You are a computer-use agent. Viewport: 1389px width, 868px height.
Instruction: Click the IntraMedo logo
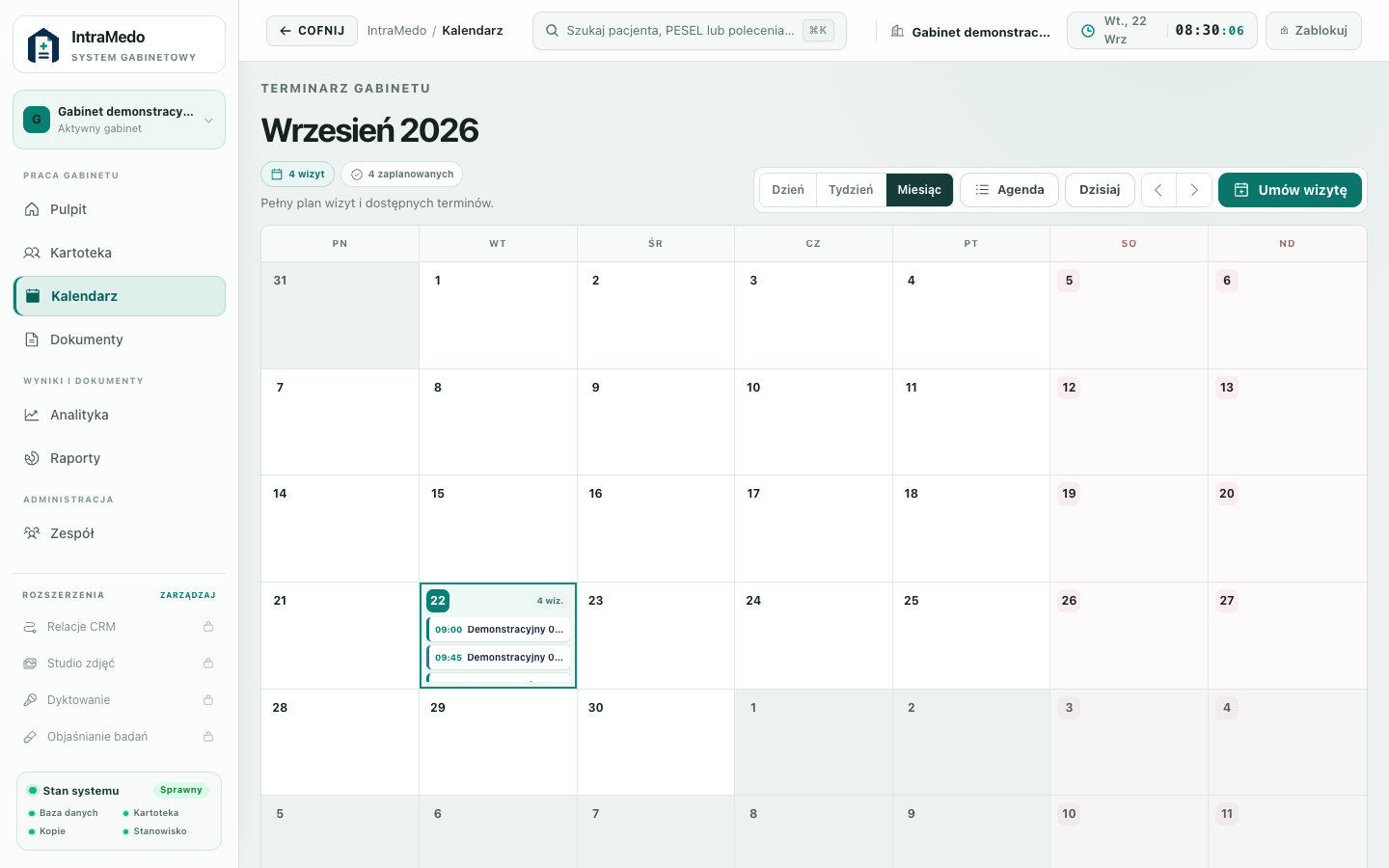[43, 45]
